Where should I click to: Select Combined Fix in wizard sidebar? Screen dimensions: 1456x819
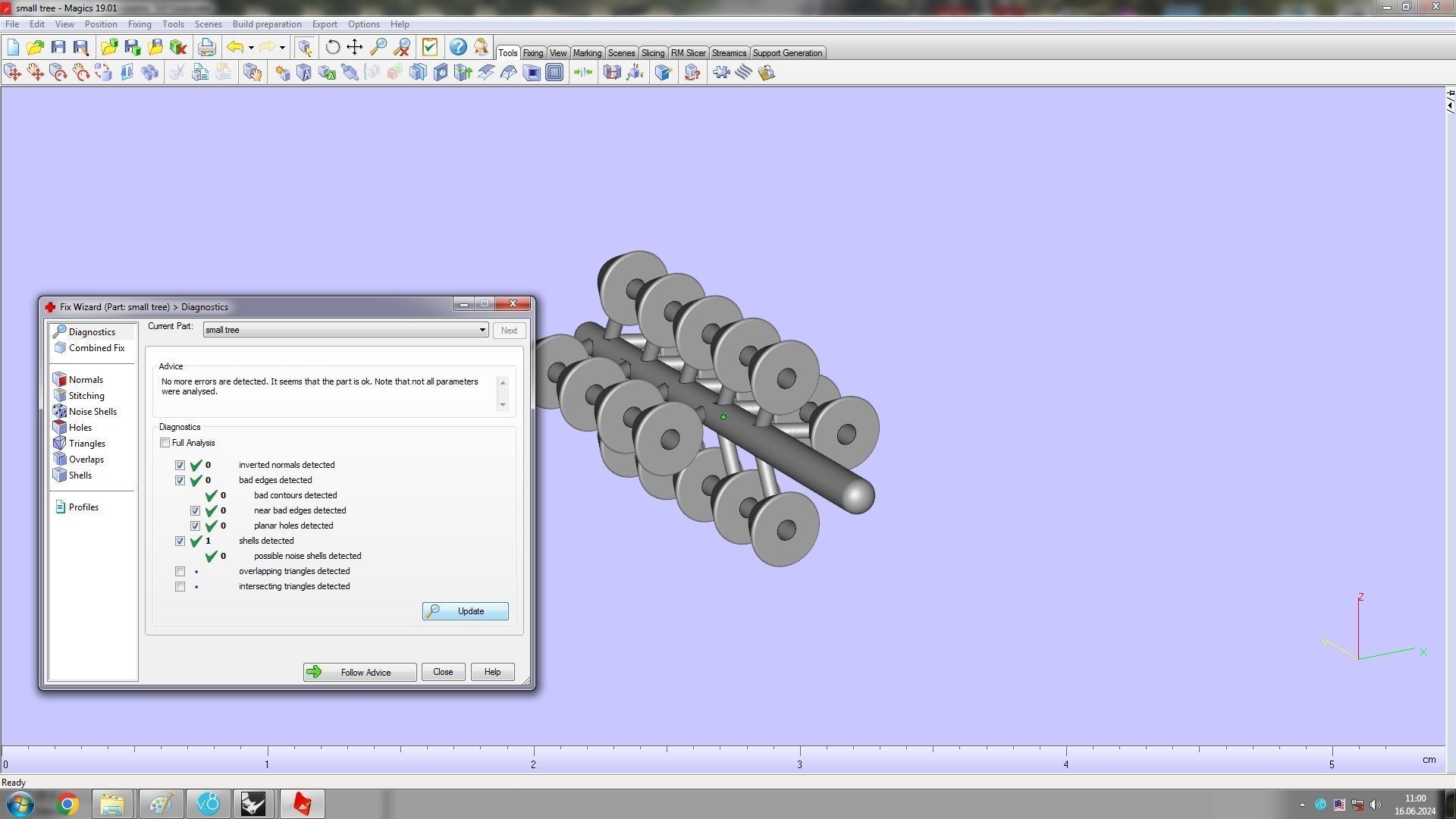point(89,348)
